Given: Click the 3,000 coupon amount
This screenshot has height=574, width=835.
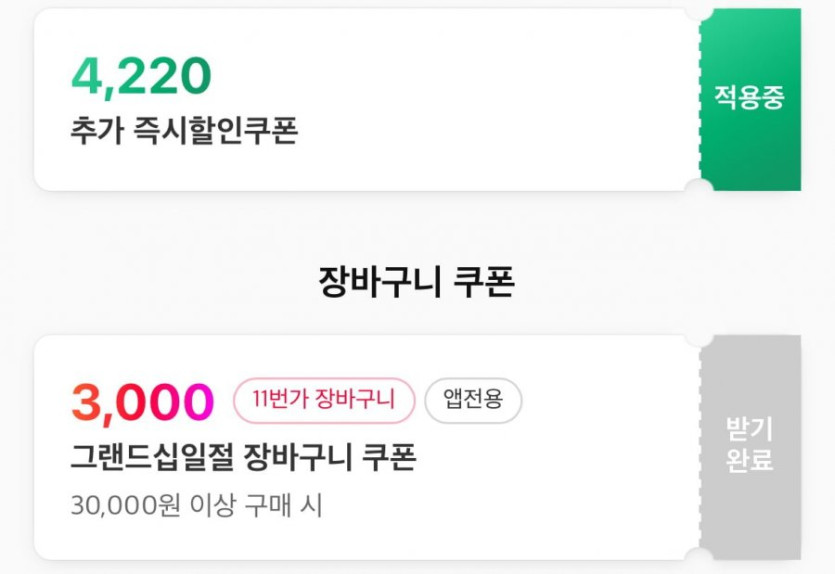Looking at the screenshot, I should (x=143, y=402).
